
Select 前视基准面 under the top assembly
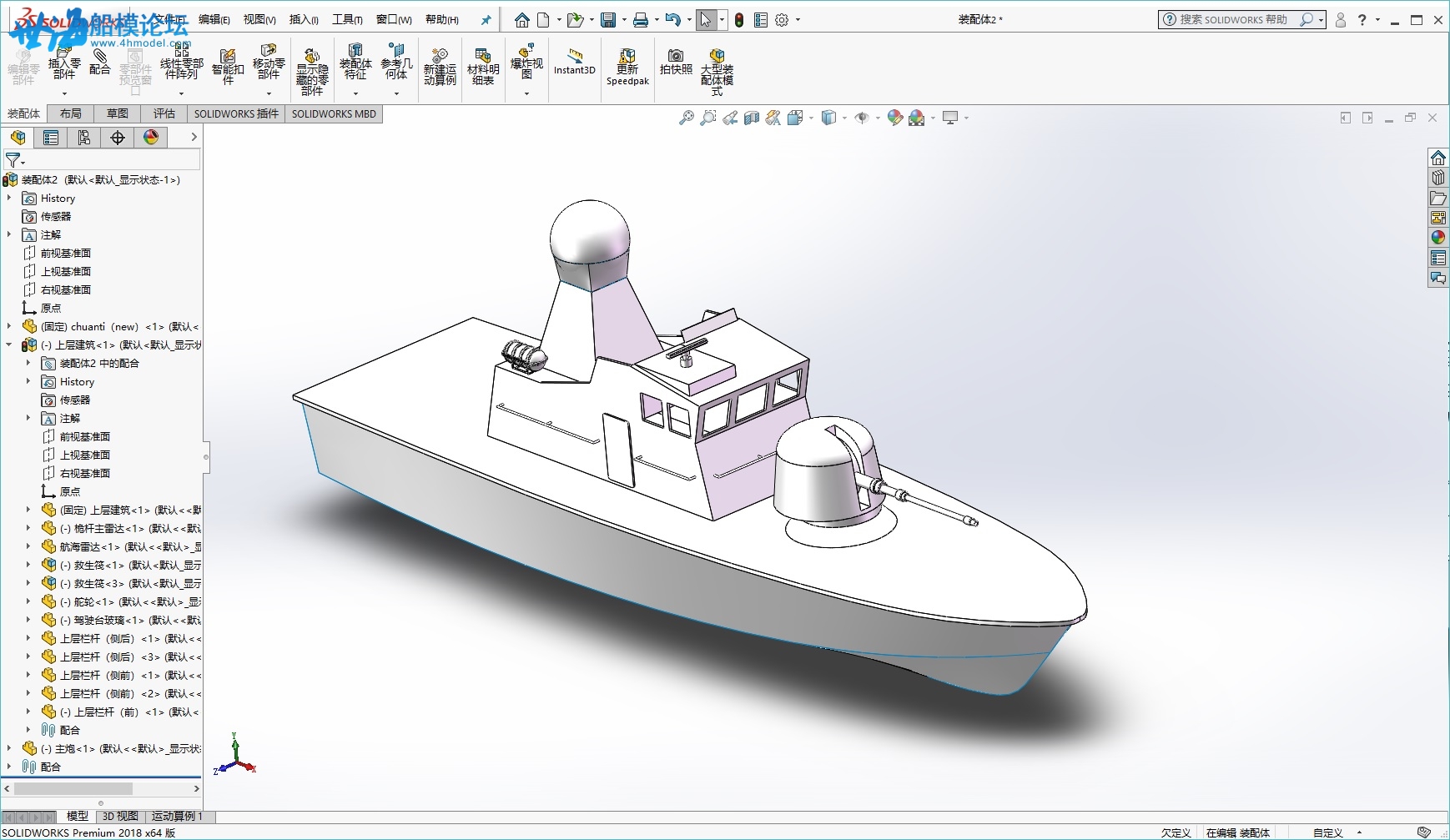66,253
